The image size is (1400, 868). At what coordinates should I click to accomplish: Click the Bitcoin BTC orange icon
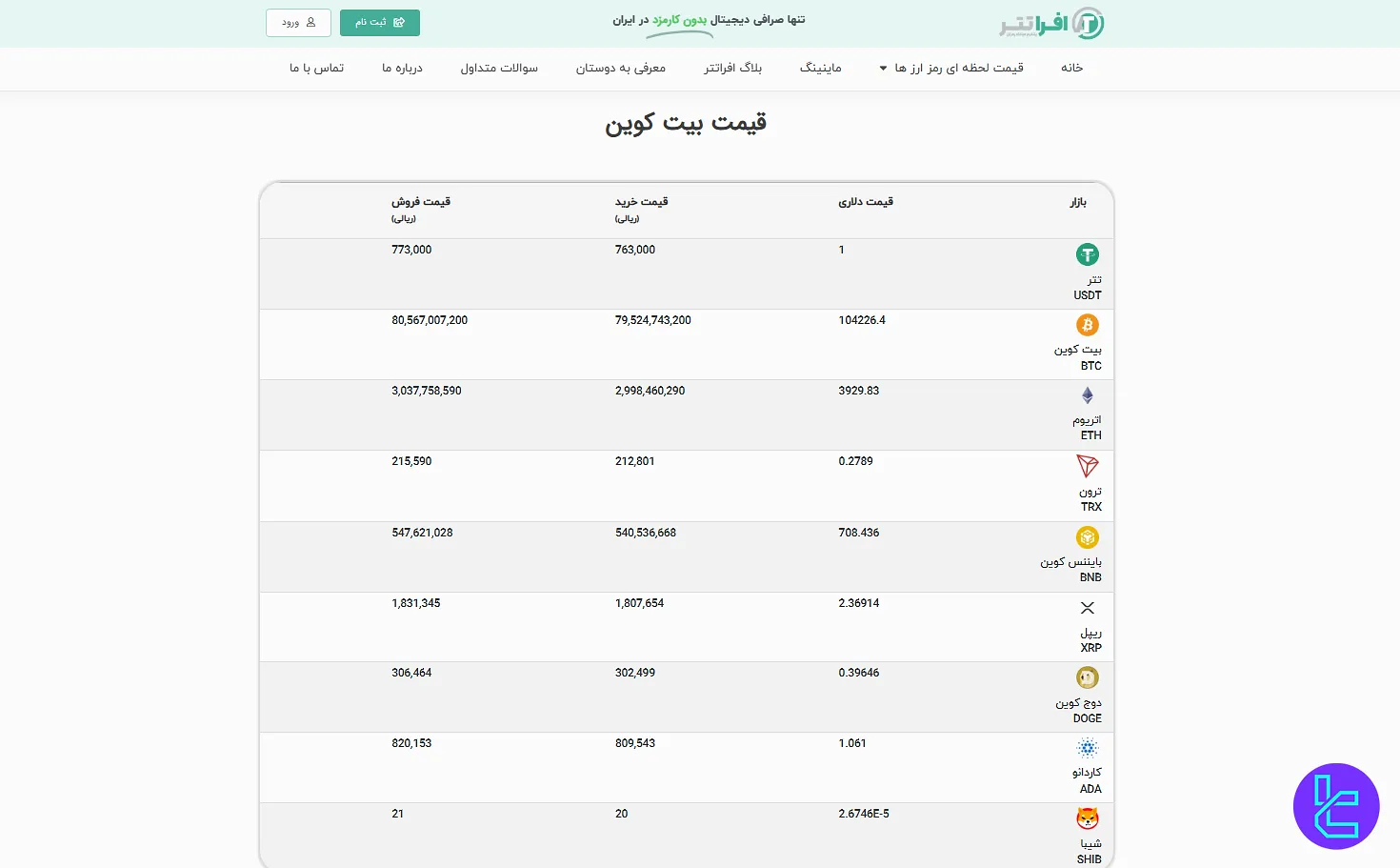coord(1087,325)
